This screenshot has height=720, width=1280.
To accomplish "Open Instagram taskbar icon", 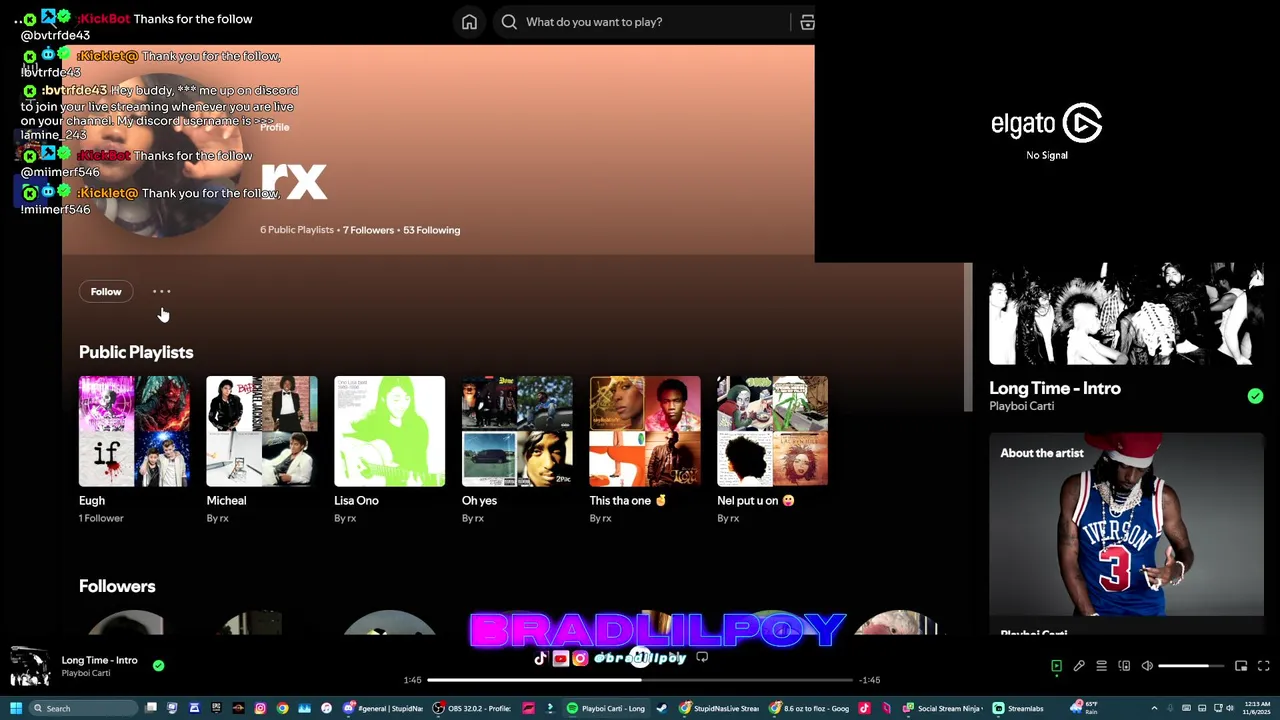I will pos(260,708).
